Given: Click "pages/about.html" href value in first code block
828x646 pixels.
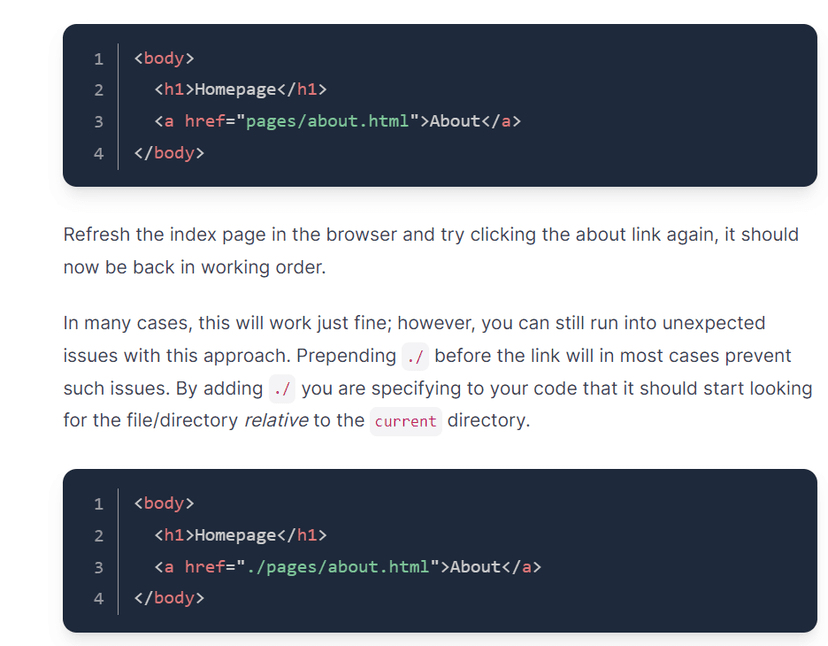Looking at the screenshot, I should coord(327,121).
